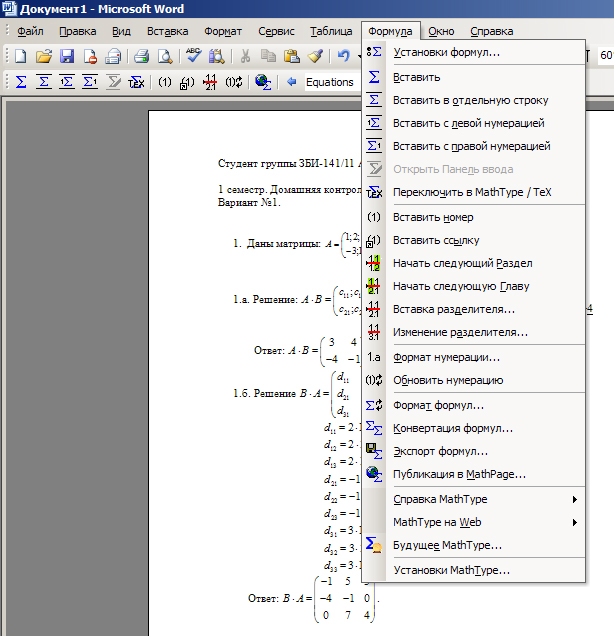Click the Print icon in standard toolbar

[x=142, y=56]
